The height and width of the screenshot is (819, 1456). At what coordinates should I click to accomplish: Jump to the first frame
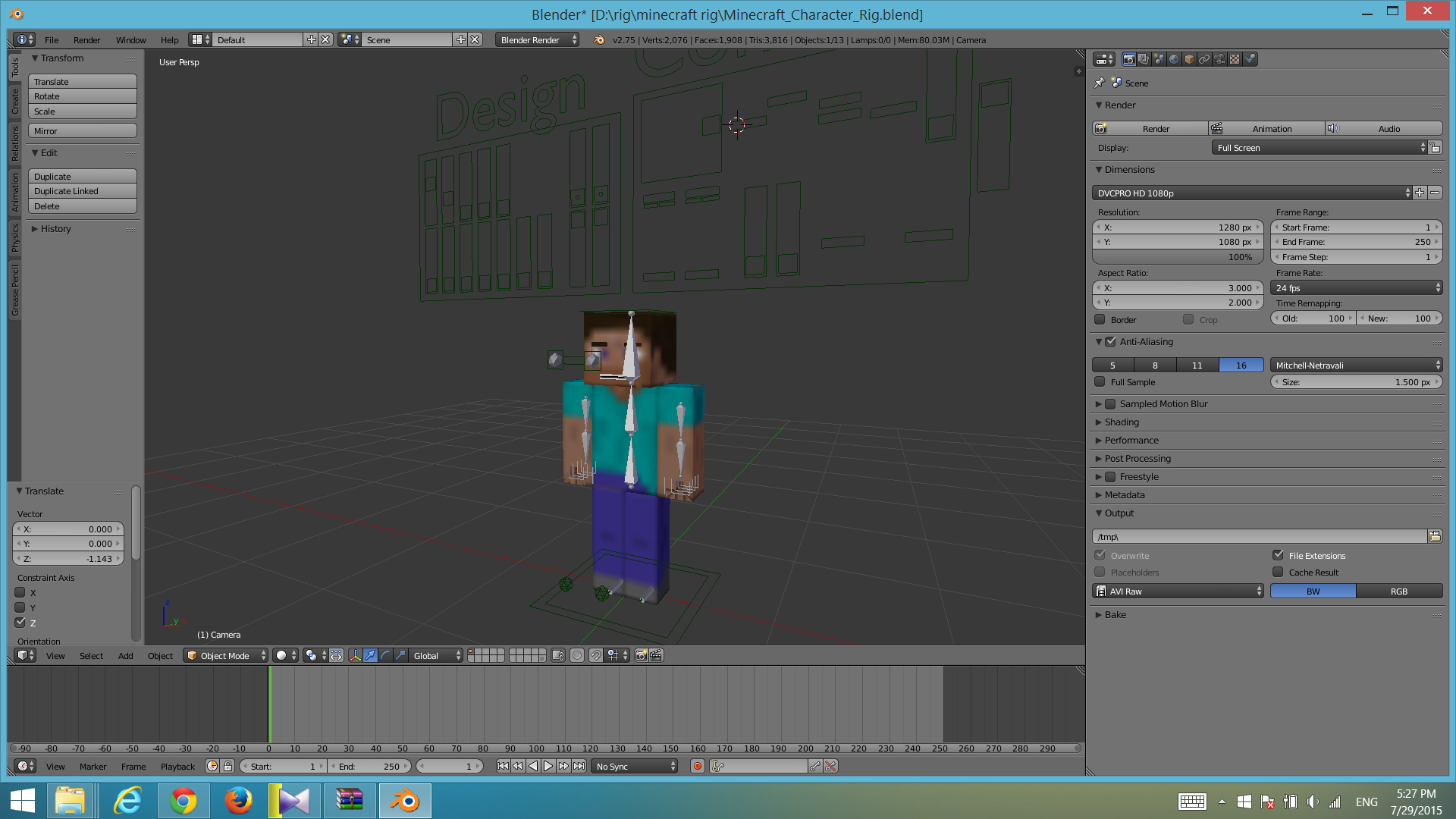coord(503,766)
